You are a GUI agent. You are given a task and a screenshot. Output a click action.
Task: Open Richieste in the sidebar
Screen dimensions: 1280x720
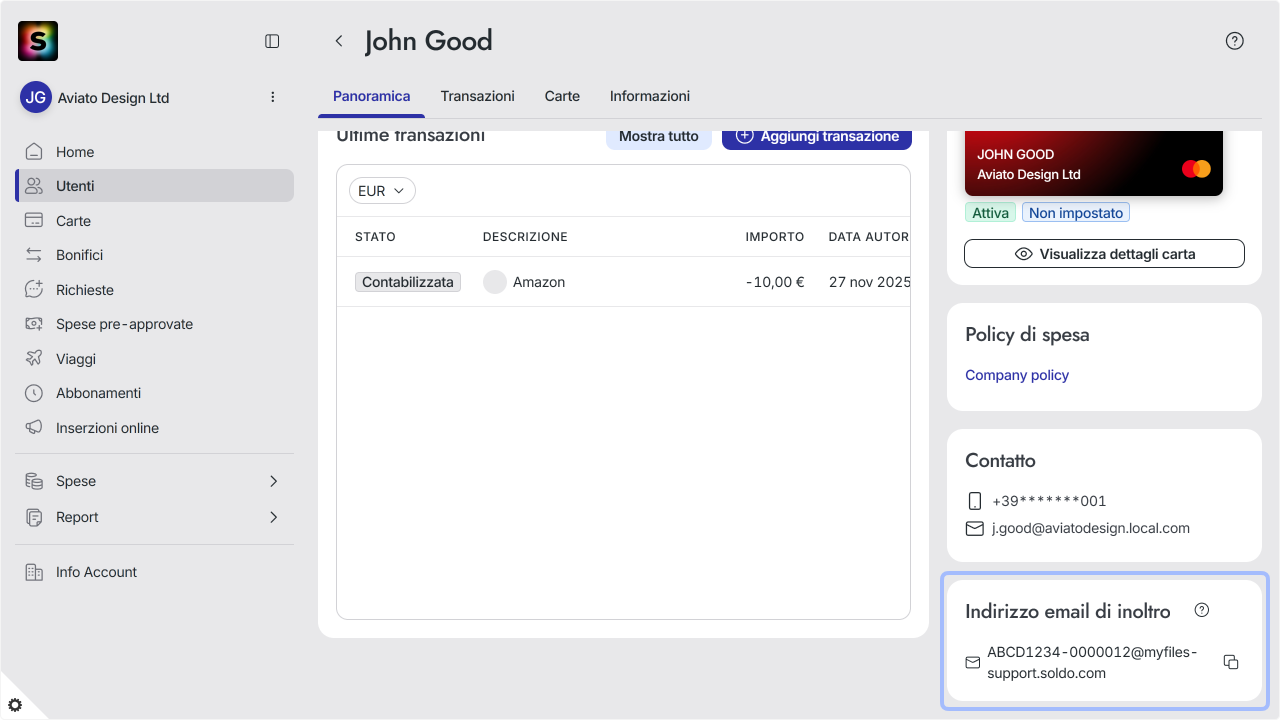point(154,290)
